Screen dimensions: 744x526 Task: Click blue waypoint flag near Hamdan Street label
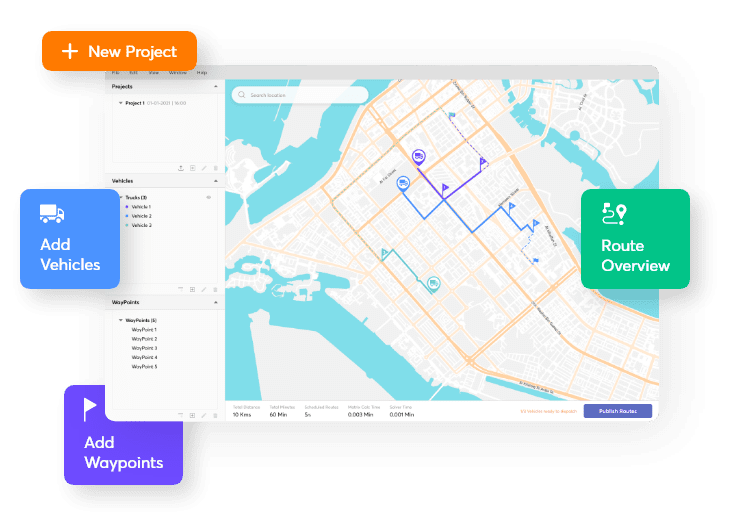click(511, 207)
